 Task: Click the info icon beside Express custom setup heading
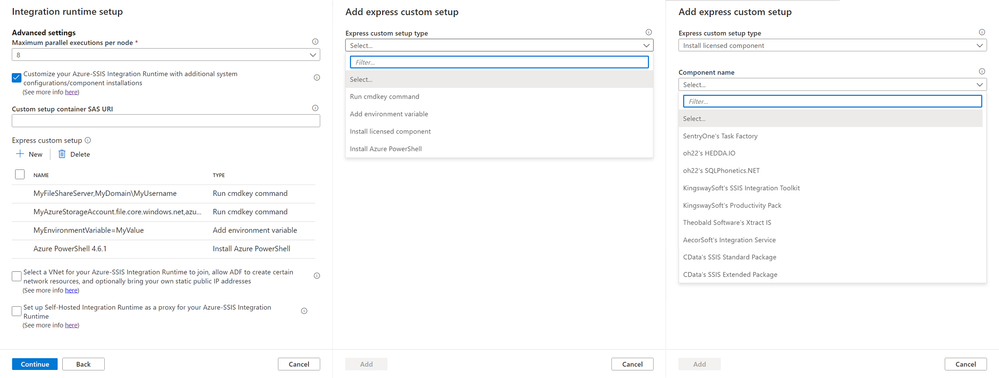pyautogui.click(x=88, y=140)
